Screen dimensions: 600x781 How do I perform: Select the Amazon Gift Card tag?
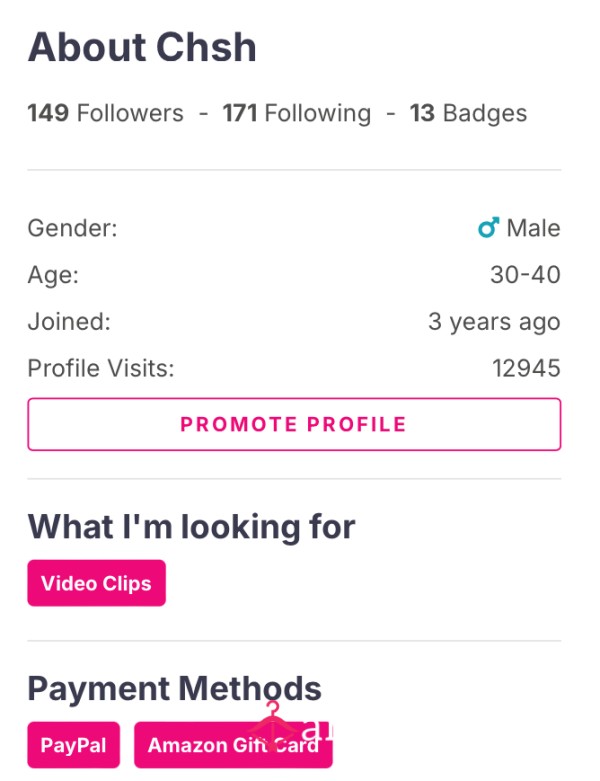tap(233, 745)
